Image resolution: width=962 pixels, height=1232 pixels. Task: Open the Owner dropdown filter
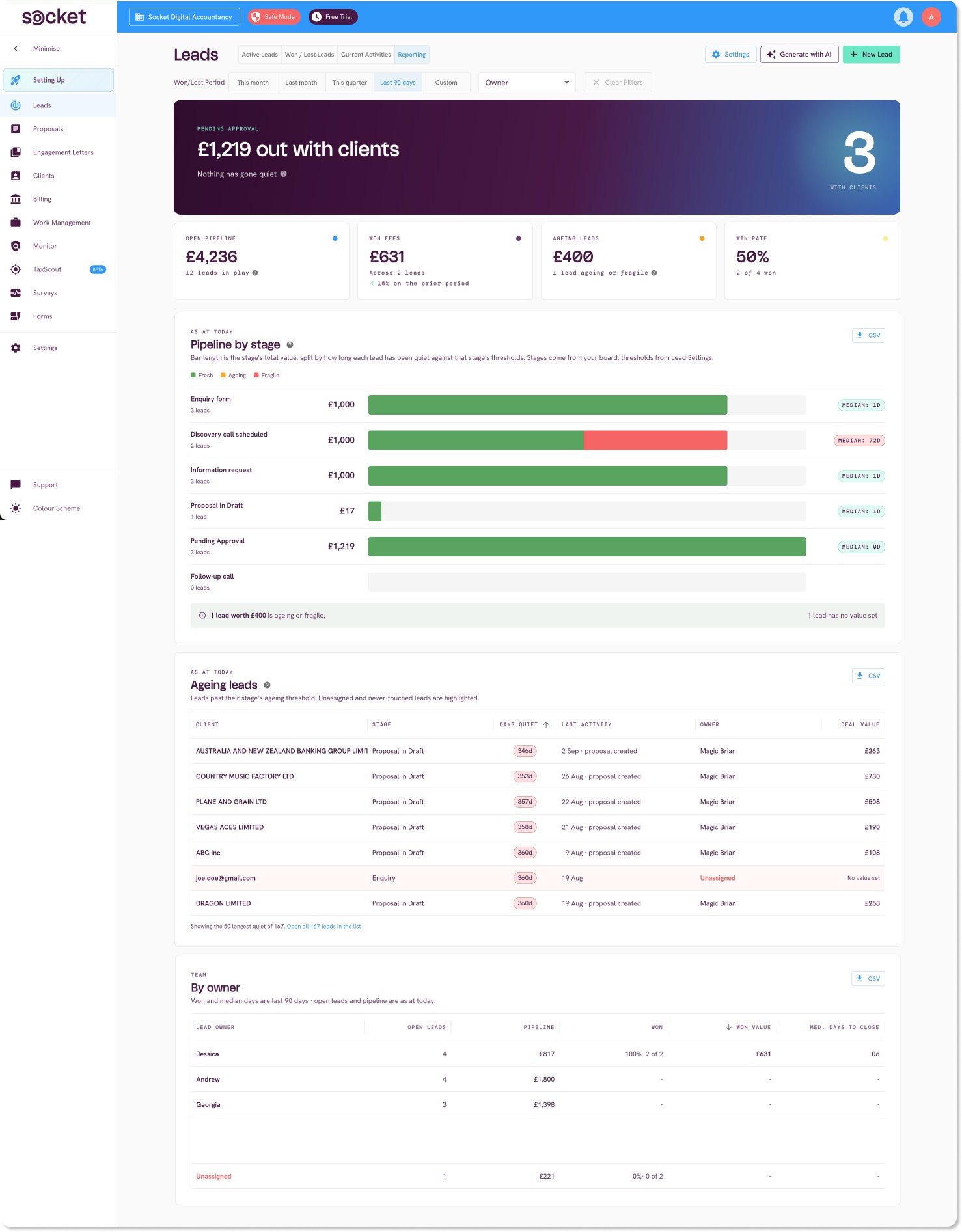527,83
